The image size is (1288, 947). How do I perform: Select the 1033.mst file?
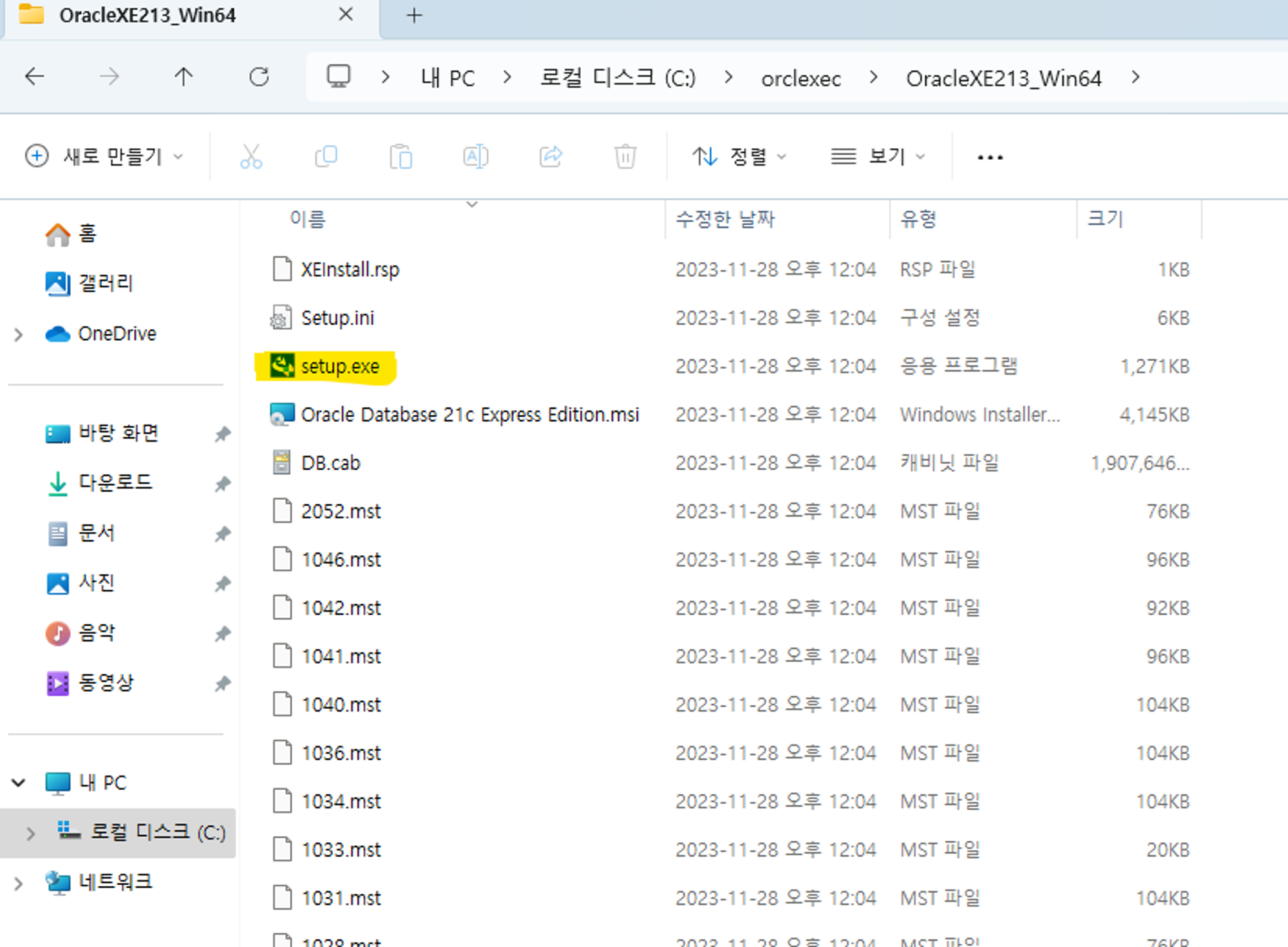coord(341,850)
